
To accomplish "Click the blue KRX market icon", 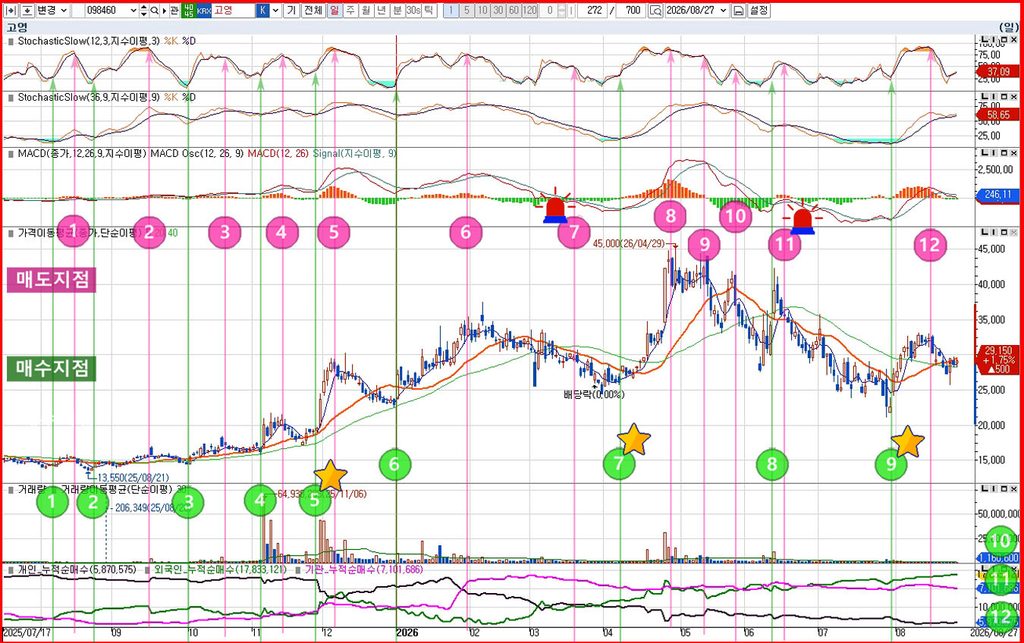I will pyautogui.click(x=204, y=10).
